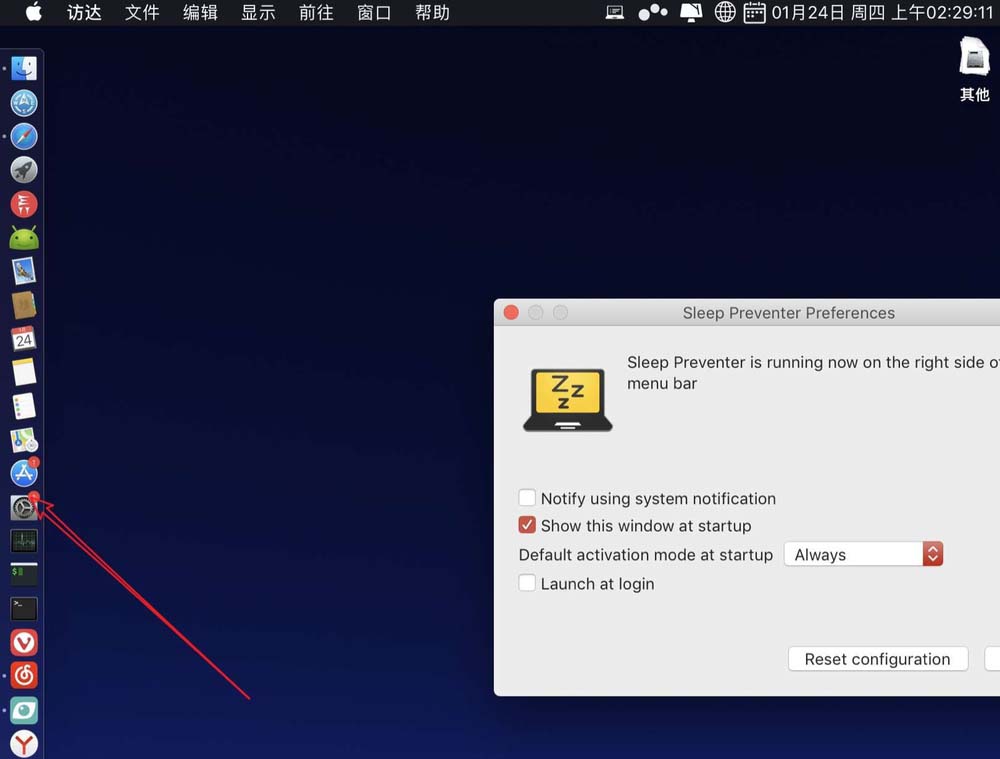1000x759 pixels.
Task: Open Reminders app in dock
Action: tap(24, 406)
